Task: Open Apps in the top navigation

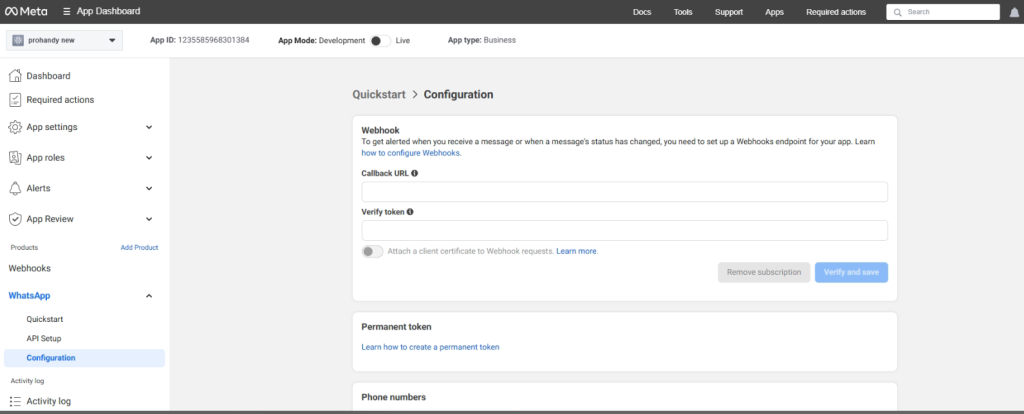Action: (x=775, y=12)
